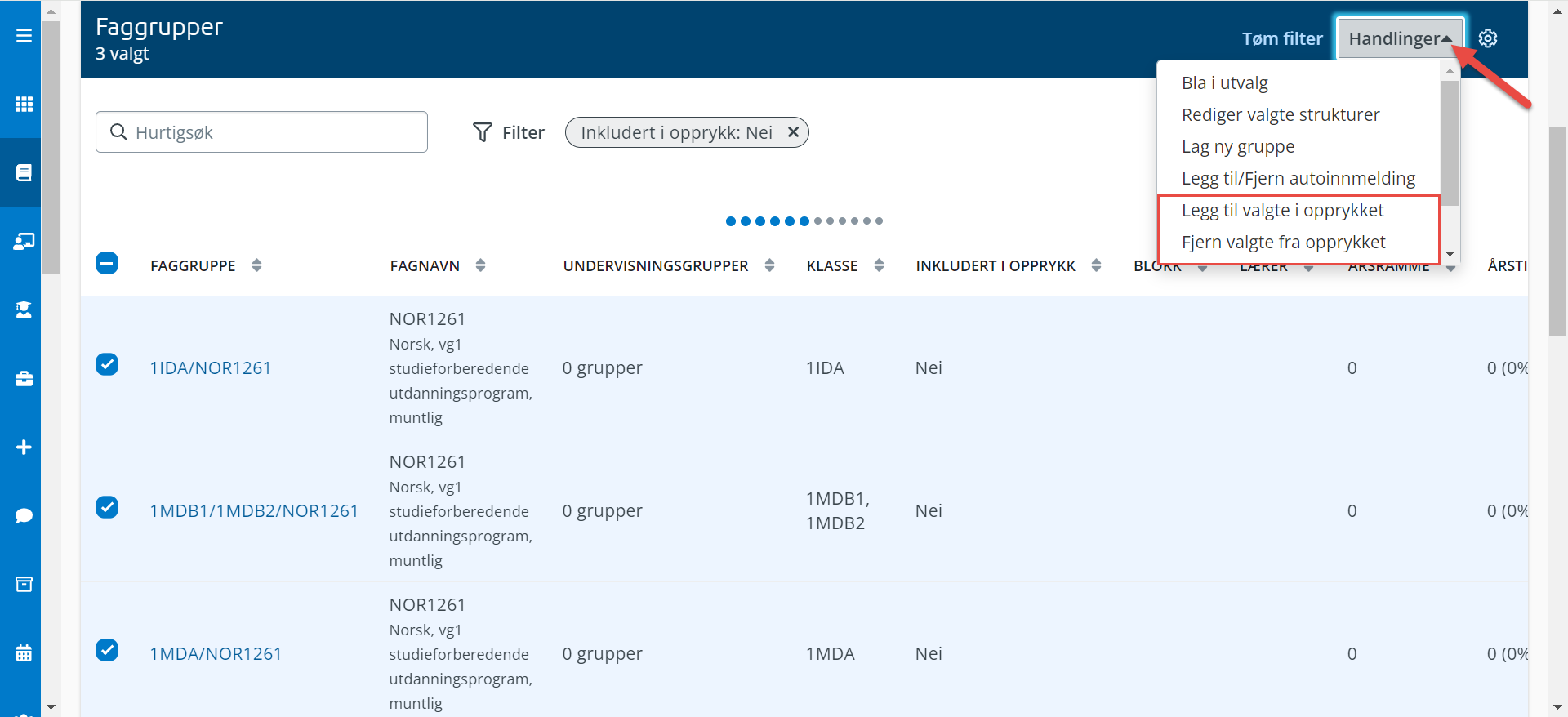The width and height of the screenshot is (1568, 717).
Task: Open table settings gear icon
Action: (1488, 38)
